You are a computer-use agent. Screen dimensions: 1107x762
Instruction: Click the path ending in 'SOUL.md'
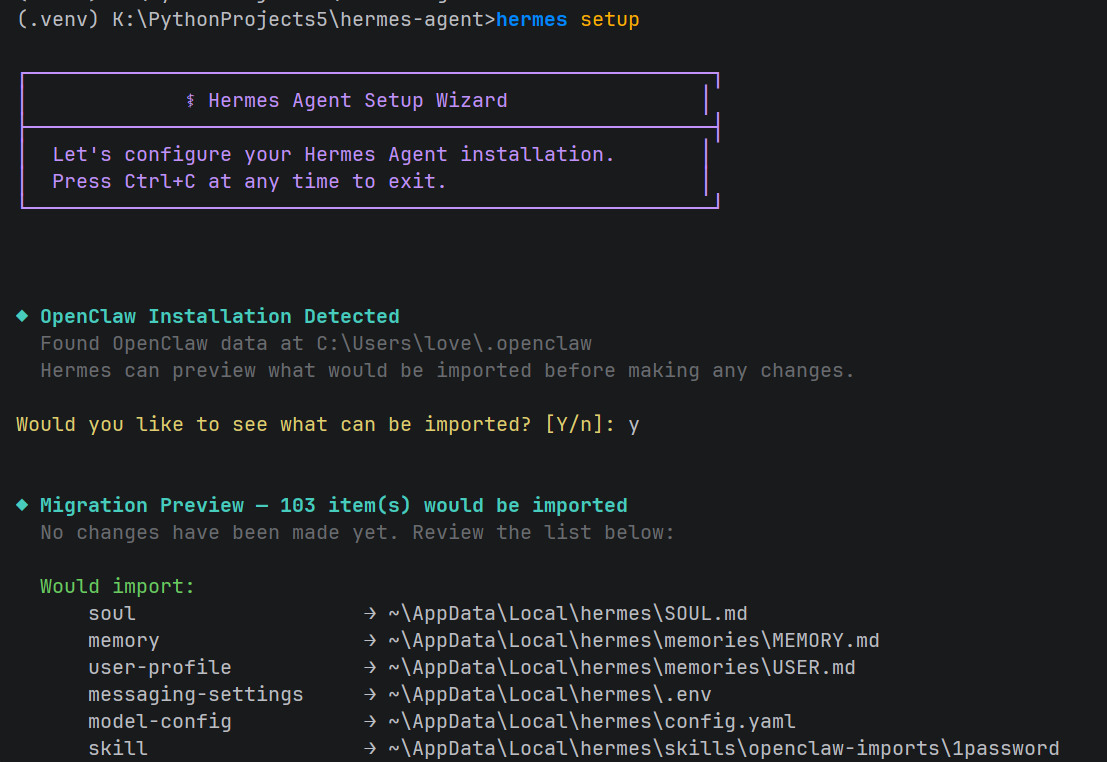point(568,613)
